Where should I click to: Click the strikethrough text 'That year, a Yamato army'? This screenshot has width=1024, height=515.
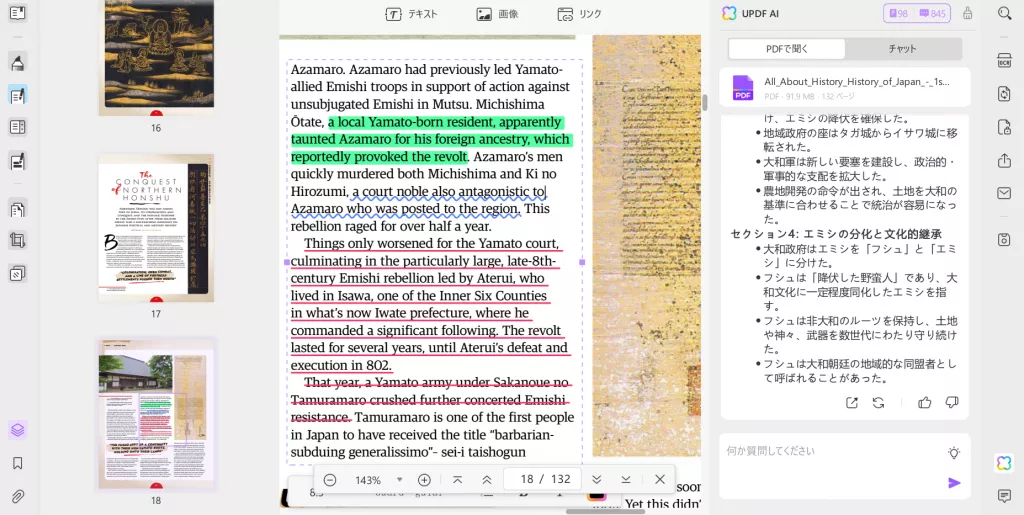coord(380,382)
